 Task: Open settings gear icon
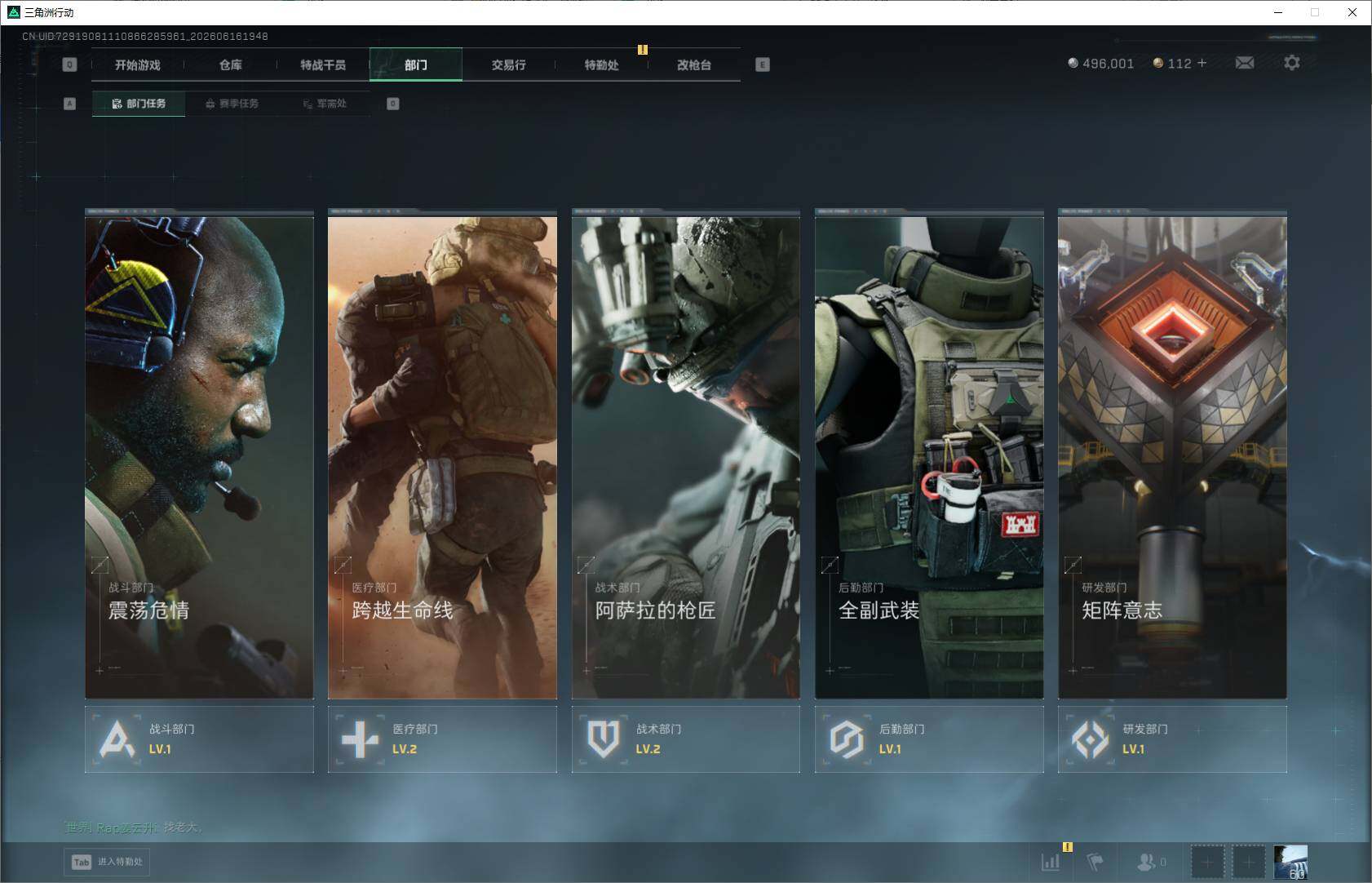[x=1292, y=63]
